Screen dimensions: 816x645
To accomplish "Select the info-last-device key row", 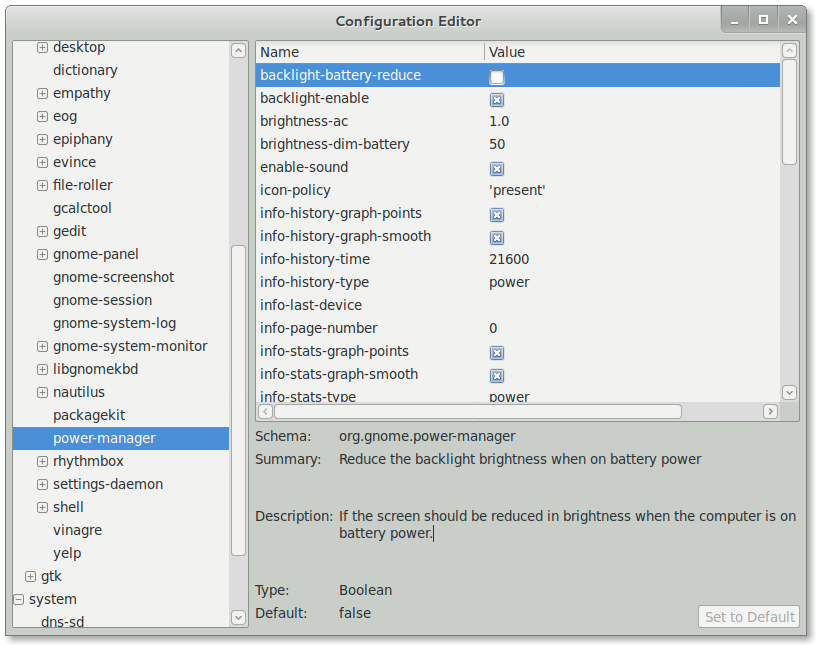I will click(518, 305).
